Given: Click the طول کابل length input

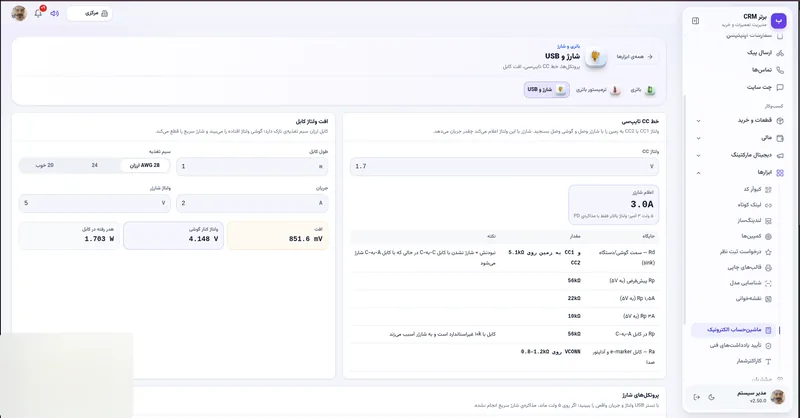Looking at the screenshot, I should 252,166.
